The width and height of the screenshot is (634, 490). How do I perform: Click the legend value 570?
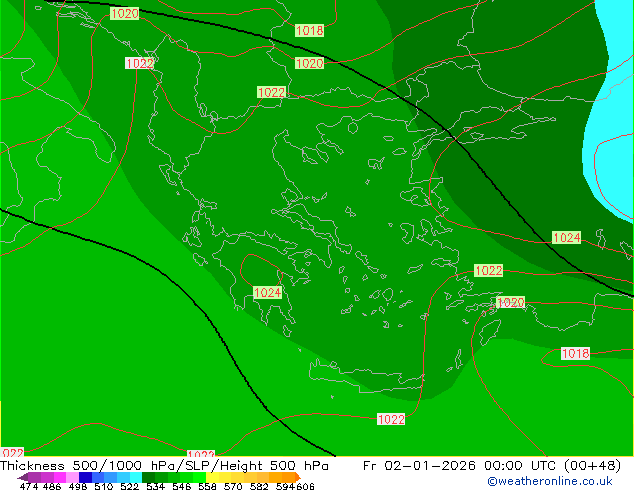point(233,486)
